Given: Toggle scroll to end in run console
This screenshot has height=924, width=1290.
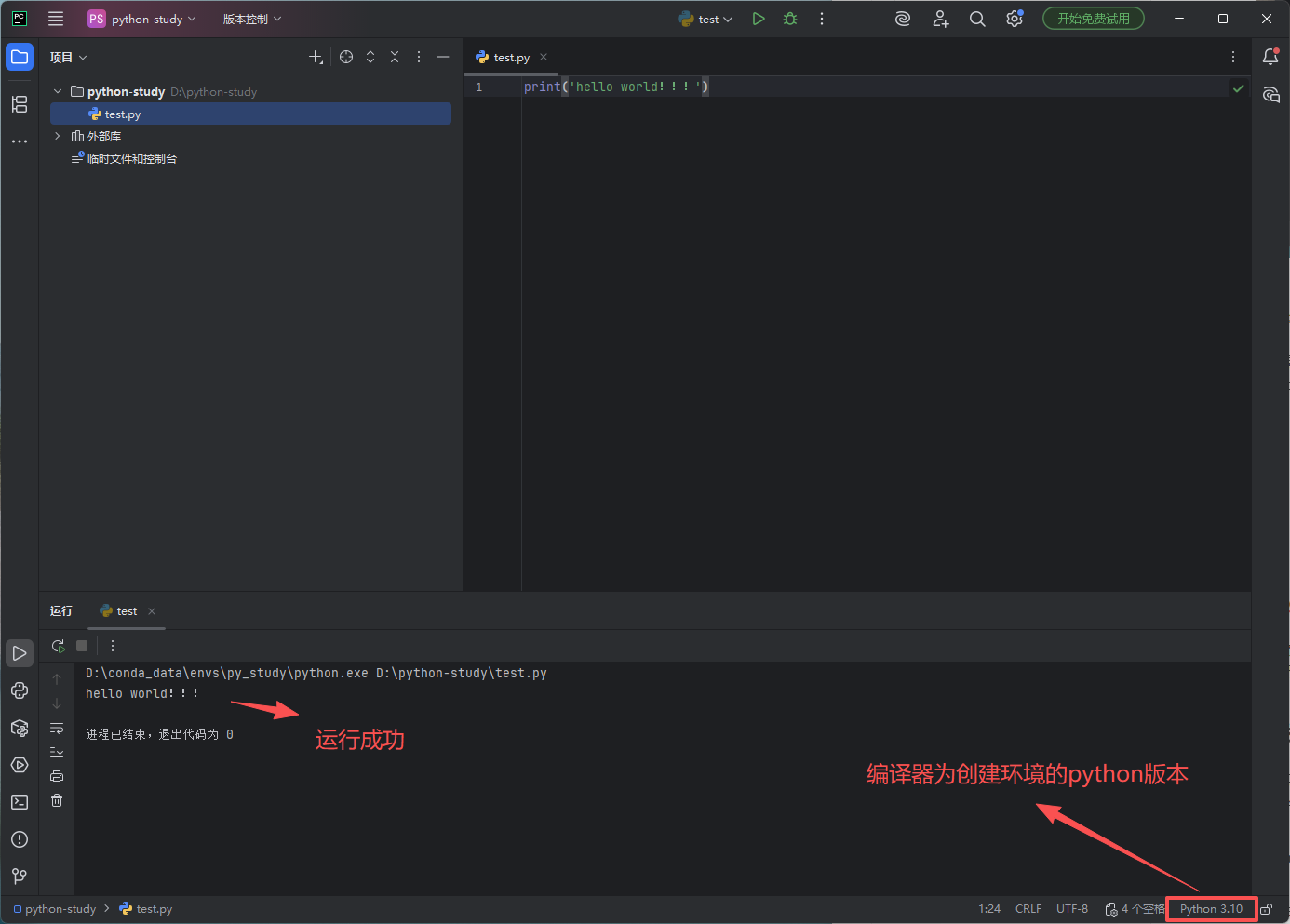Looking at the screenshot, I should pyautogui.click(x=57, y=752).
